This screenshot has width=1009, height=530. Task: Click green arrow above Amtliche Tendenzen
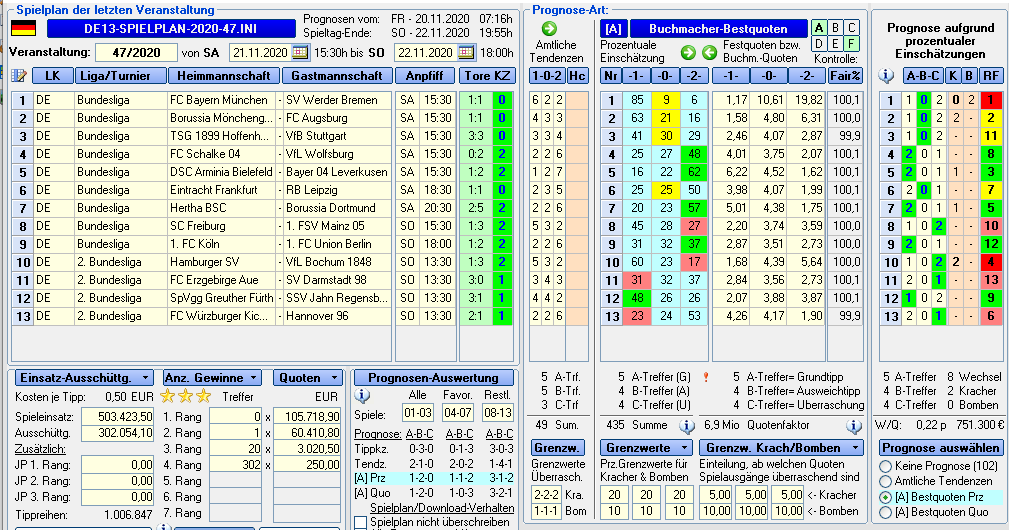549,28
